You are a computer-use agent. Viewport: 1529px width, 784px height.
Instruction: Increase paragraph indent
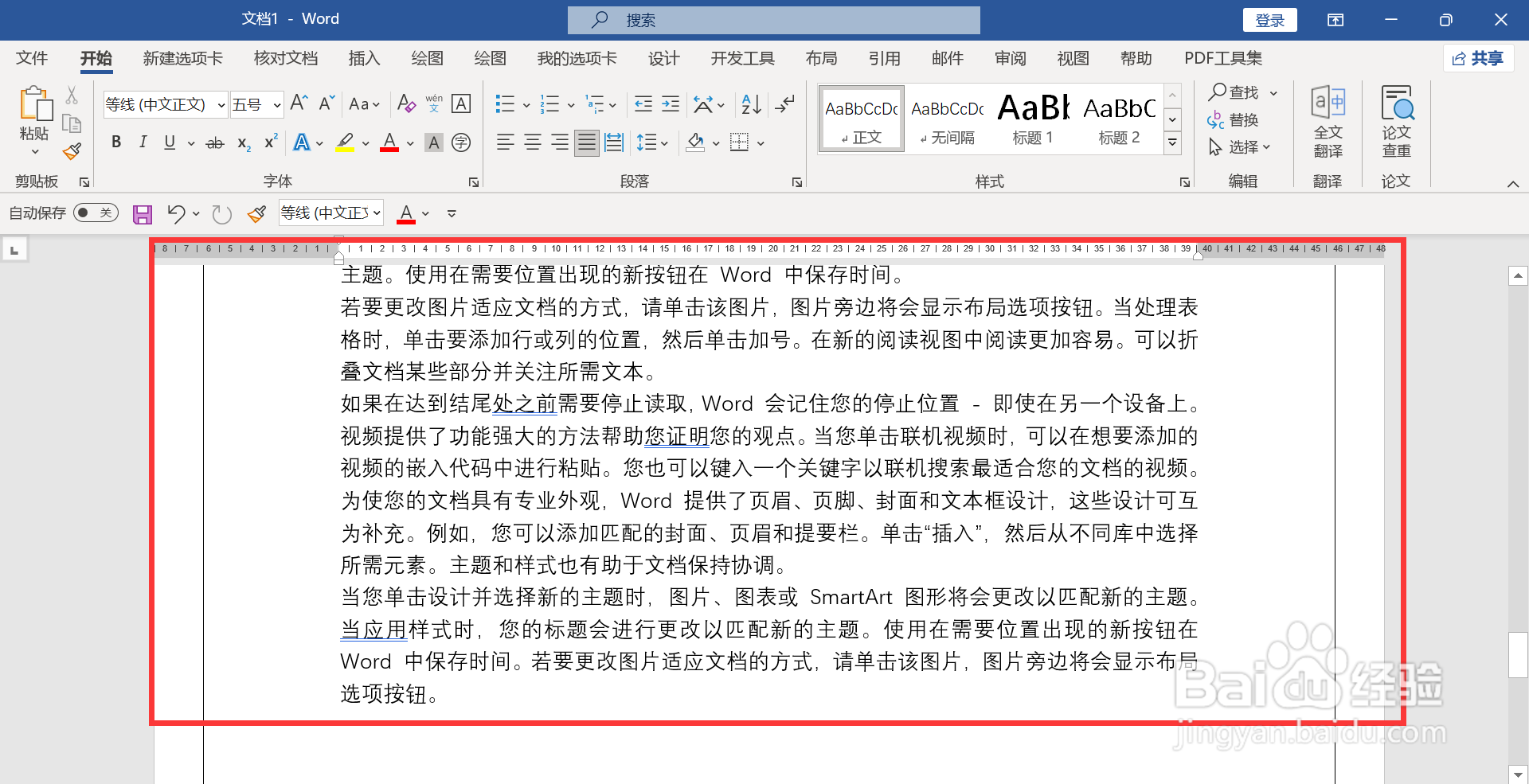[671, 103]
